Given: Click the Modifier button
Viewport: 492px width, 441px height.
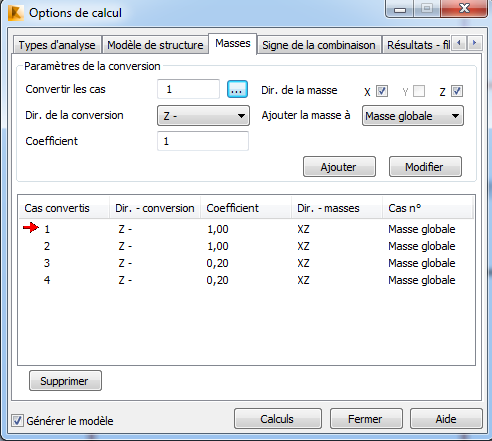Looking at the screenshot, I should (425, 167).
